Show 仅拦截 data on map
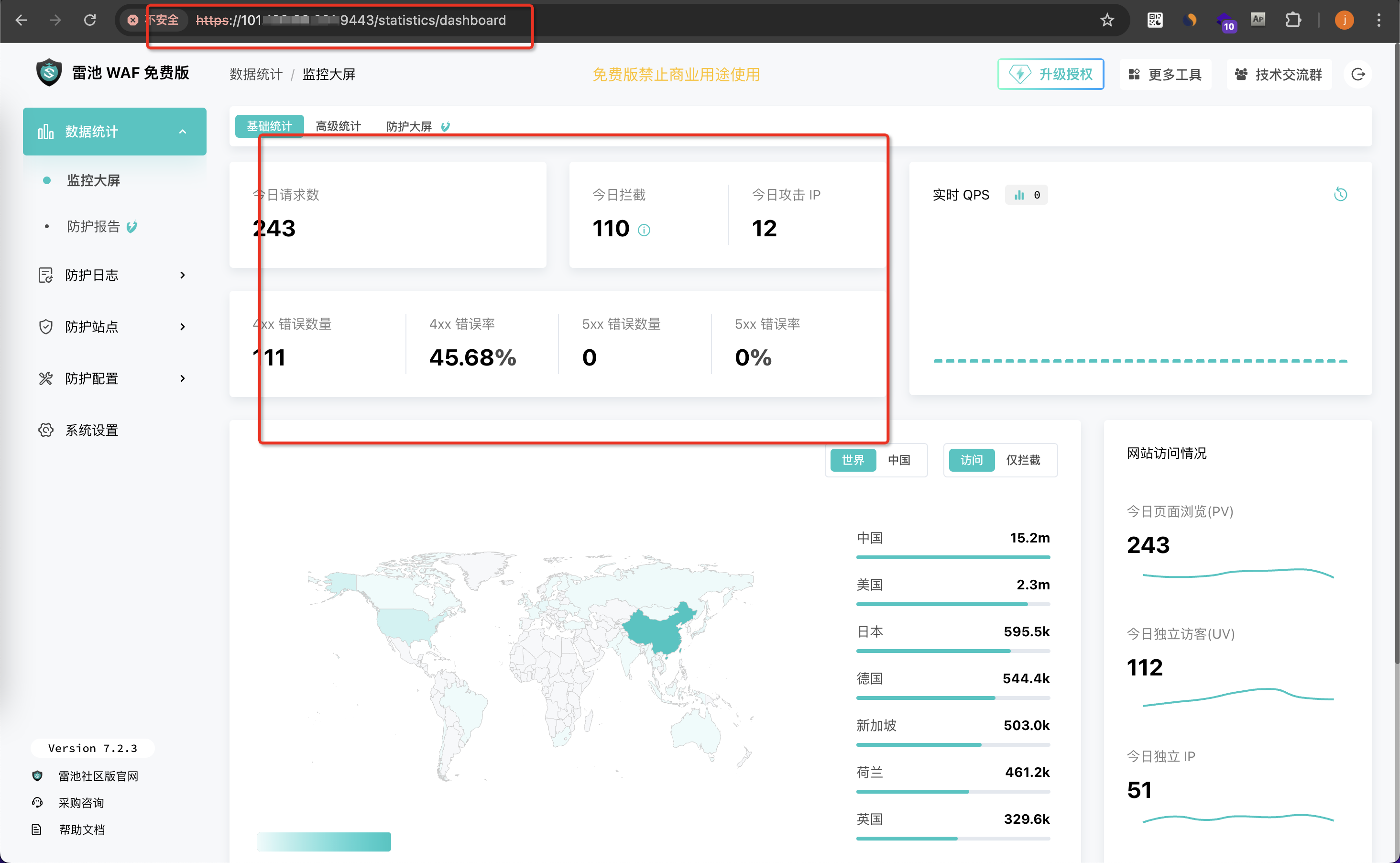The width and height of the screenshot is (1400, 863). point(1023,460)
